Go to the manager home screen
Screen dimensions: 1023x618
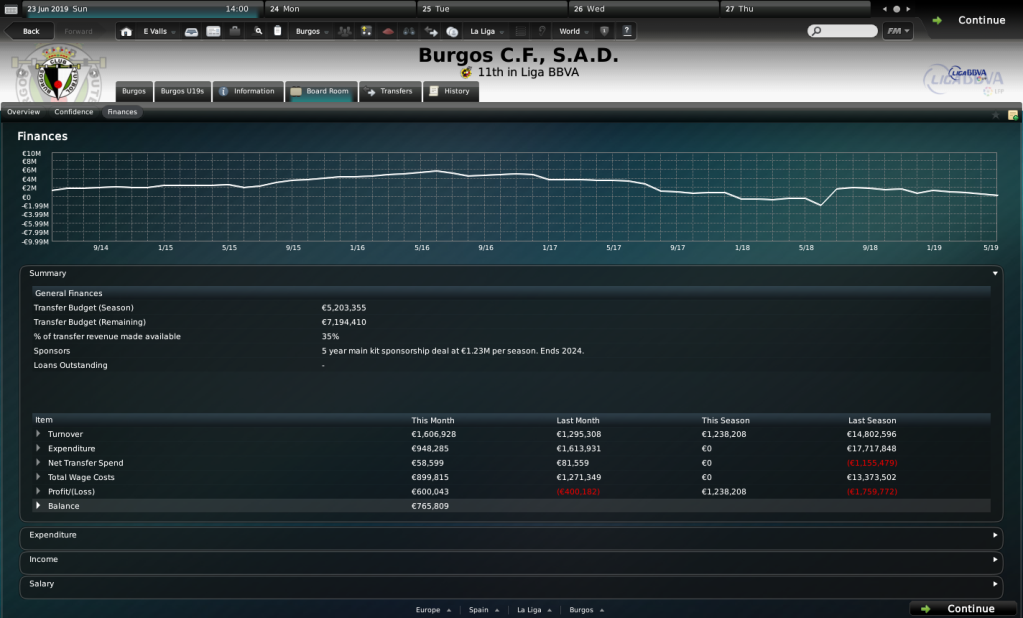coord(127,31)
